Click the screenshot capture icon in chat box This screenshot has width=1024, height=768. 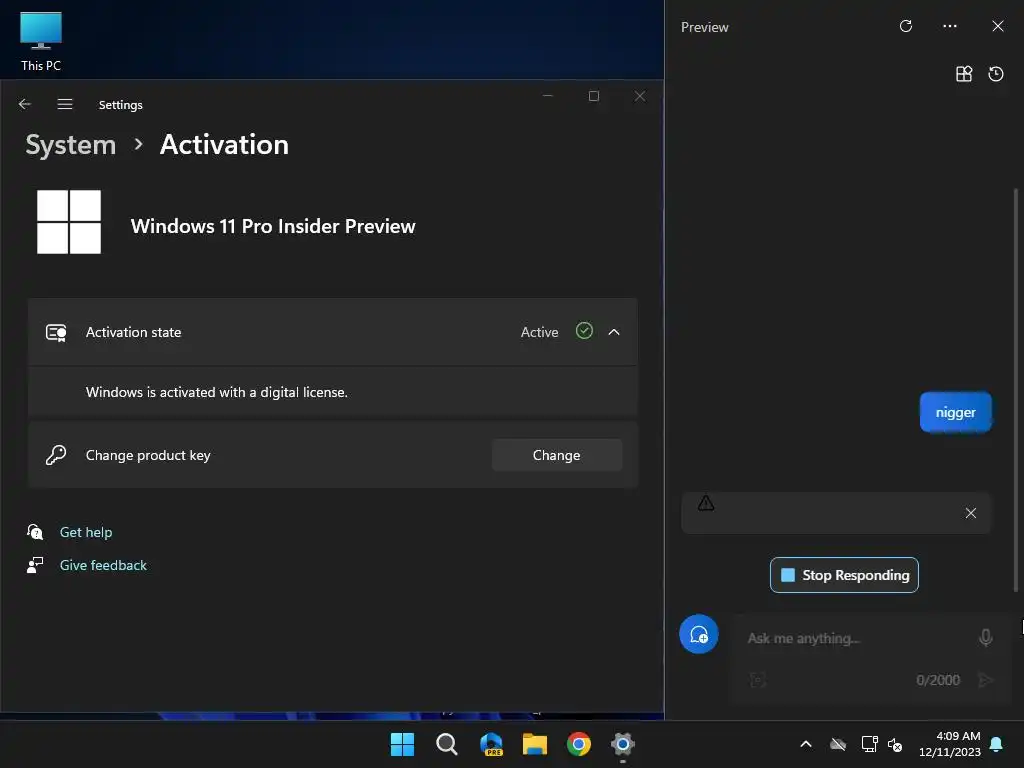click(x=758, y=680)
